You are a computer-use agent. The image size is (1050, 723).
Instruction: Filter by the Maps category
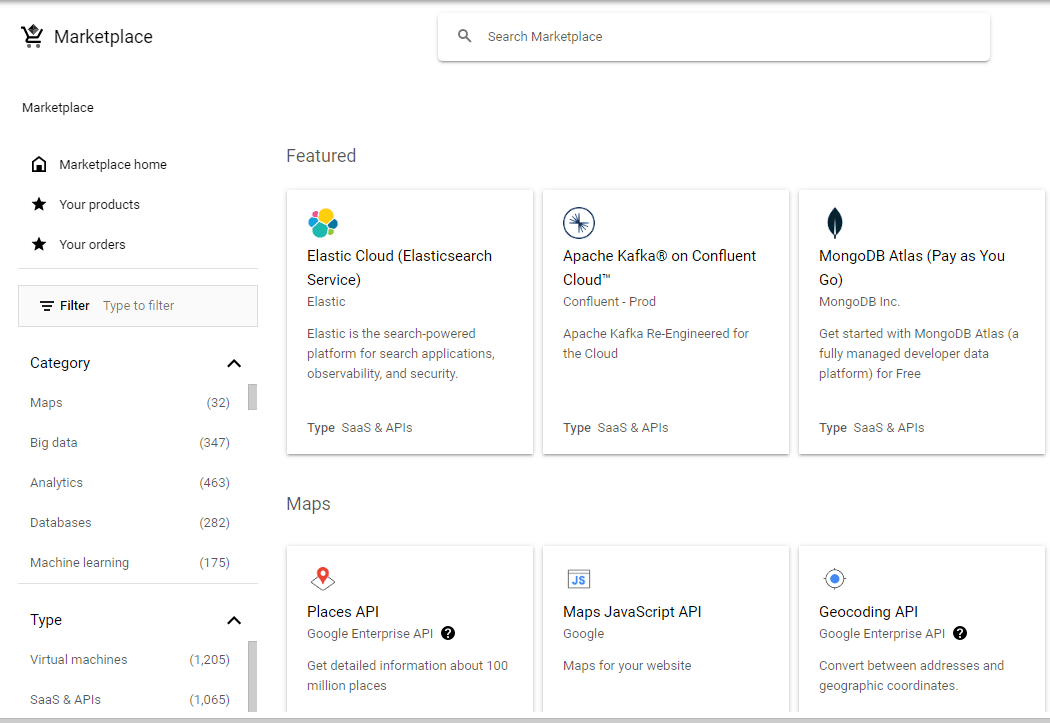pos(130,403)
